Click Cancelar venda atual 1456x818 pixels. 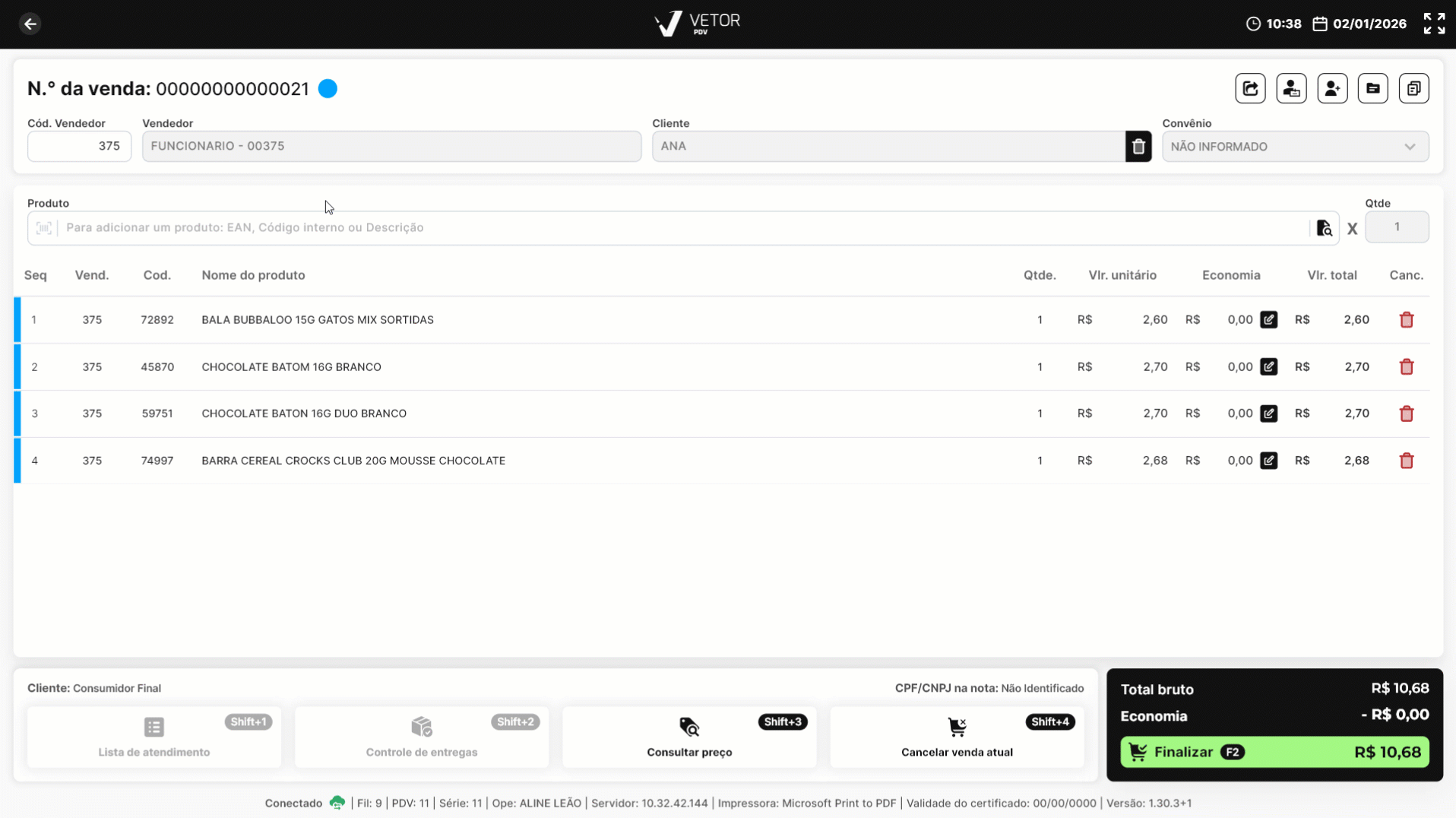pyautogui.click(x=957, y=737)
